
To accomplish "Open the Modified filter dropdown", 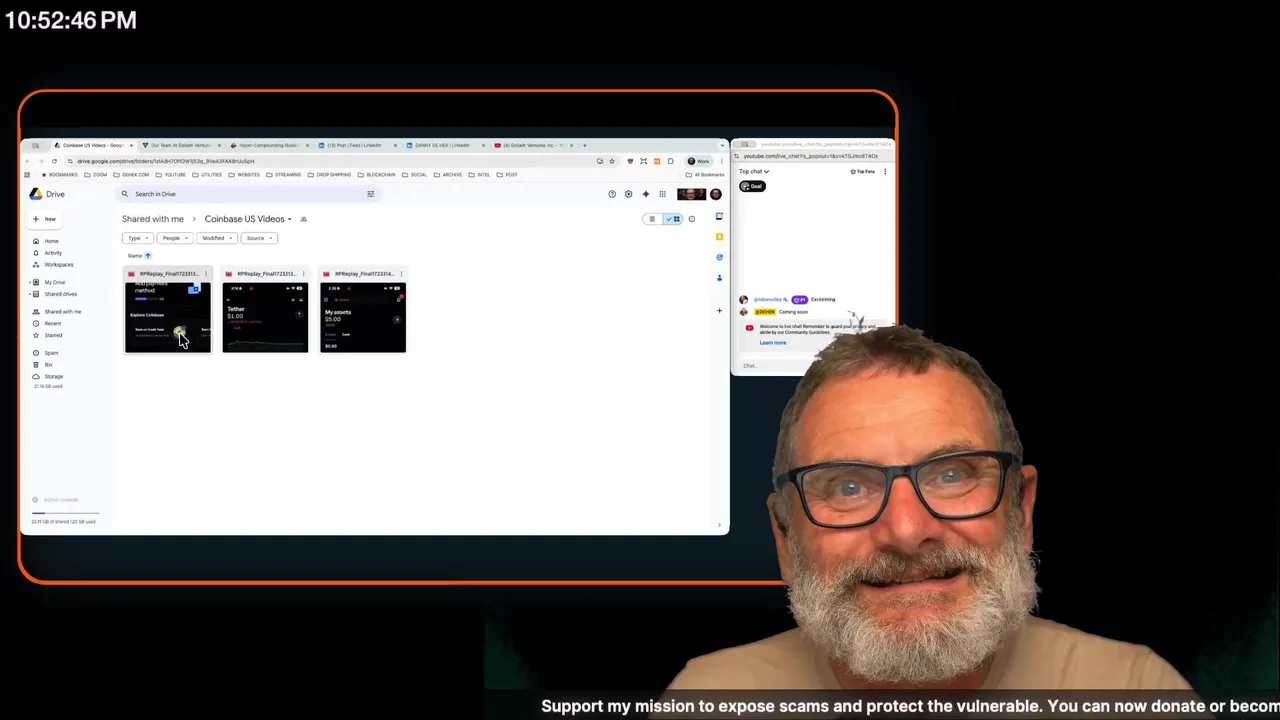I will (216, 238).
